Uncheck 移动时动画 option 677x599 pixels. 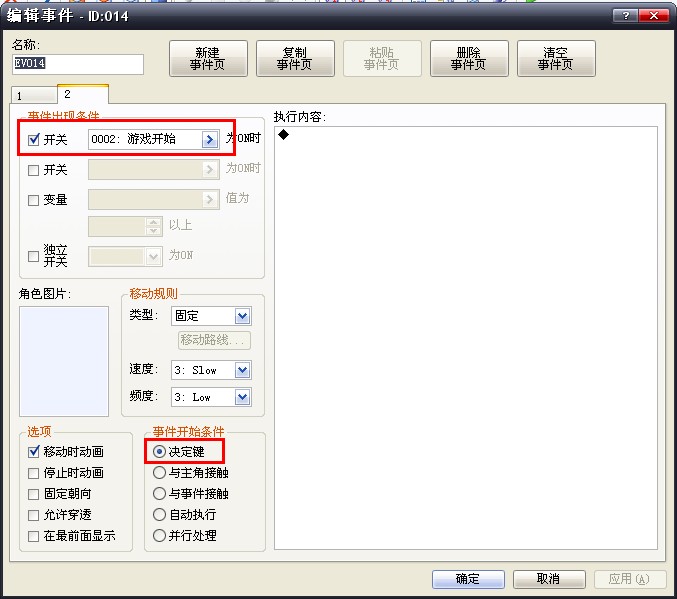pos(33,452)
